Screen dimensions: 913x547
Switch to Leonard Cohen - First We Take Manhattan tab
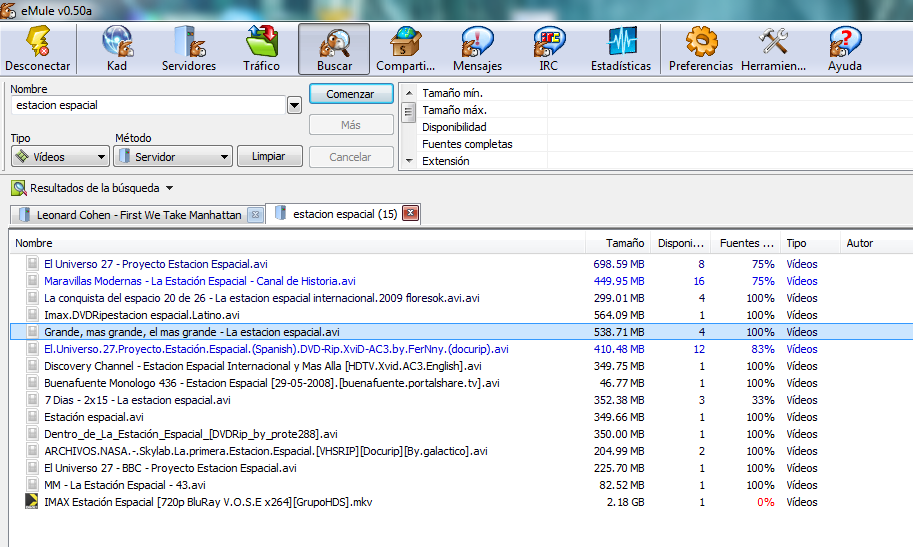139,215
